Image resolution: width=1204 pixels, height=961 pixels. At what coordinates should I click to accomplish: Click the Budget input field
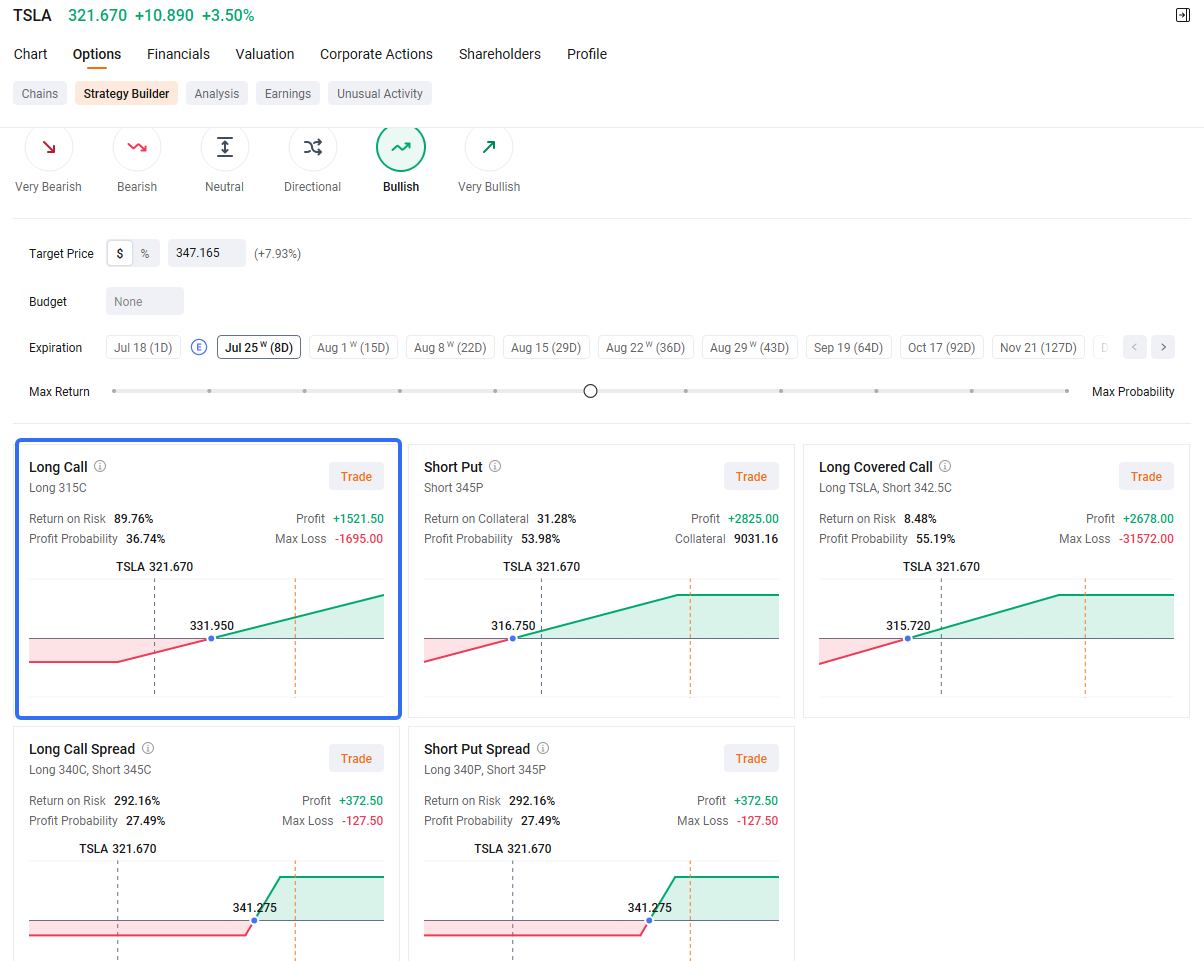coord(145,301)
